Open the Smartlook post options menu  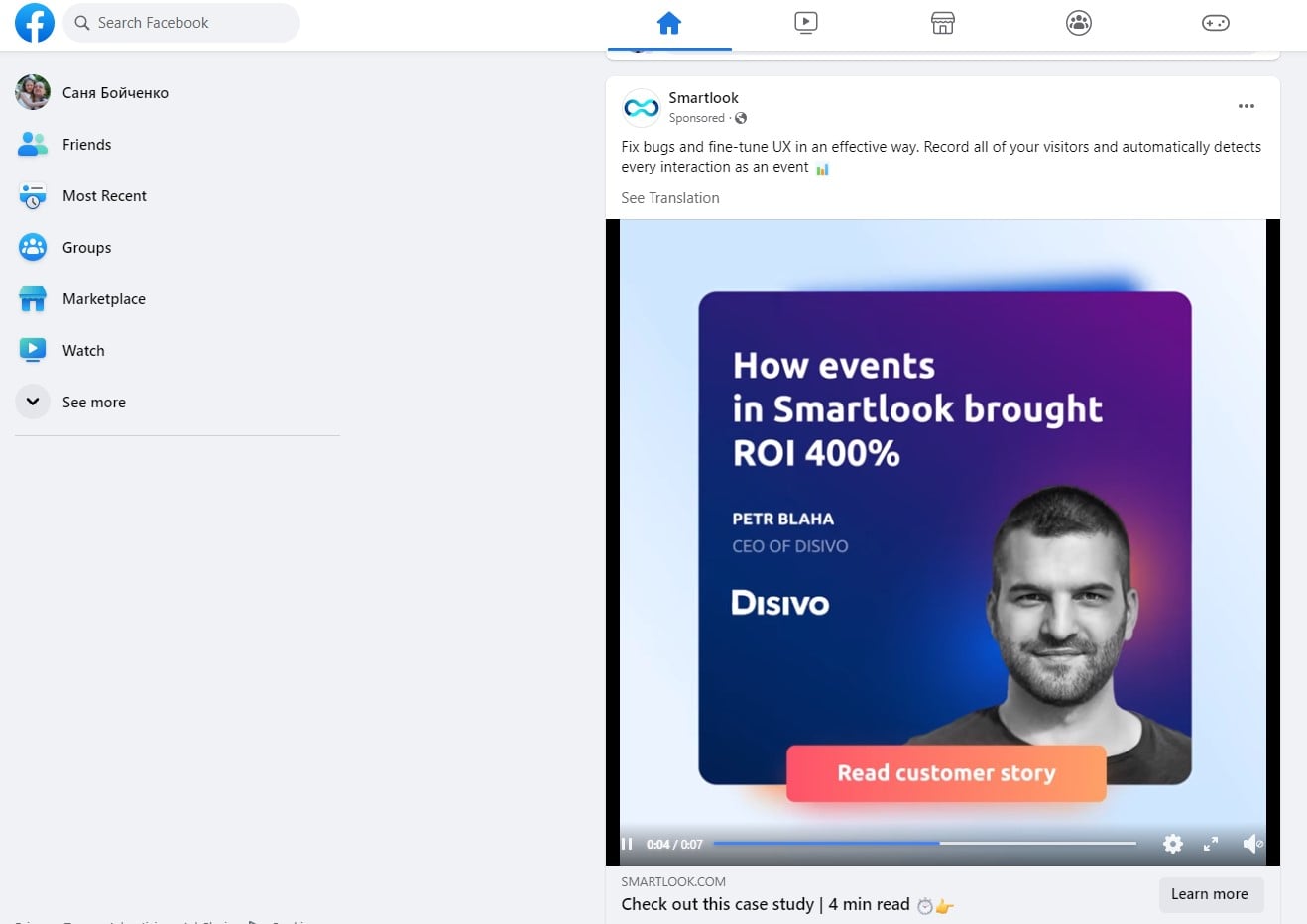click(x=1247, y=106)
